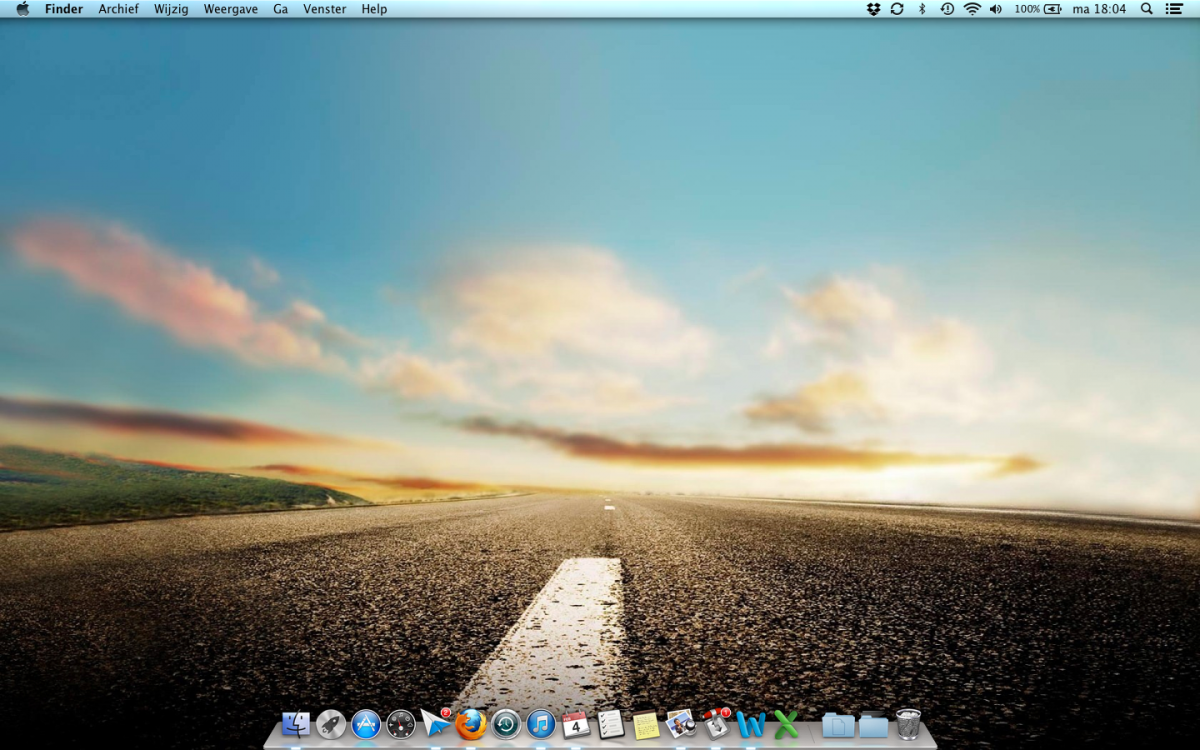The height and width of the screenshot is (750, 1200).
Task: Open yellow Notes app in Dock
Action: (x=646, y=724)
